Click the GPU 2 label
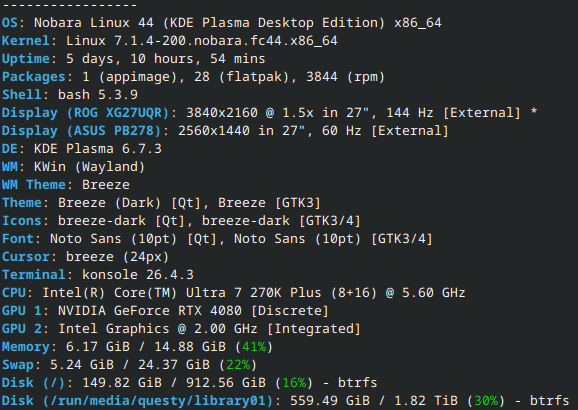This screenshot has height=410, width=578. pos(22,329)
